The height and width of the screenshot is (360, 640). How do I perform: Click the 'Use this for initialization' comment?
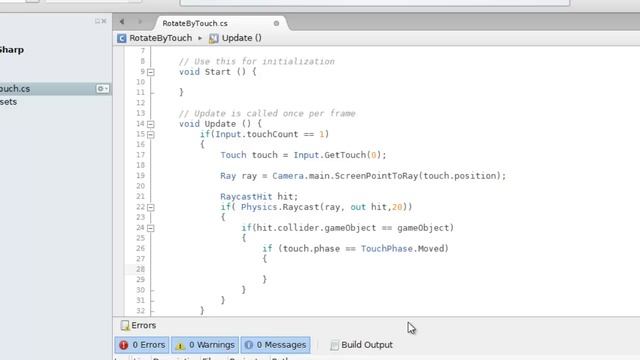[257, 62]
